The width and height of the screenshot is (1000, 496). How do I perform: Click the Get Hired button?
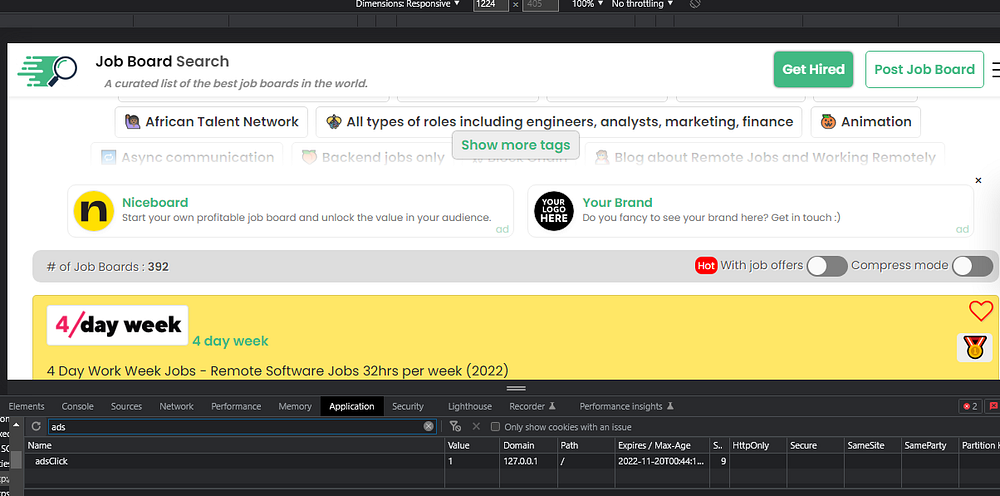[x=813, y=69]
